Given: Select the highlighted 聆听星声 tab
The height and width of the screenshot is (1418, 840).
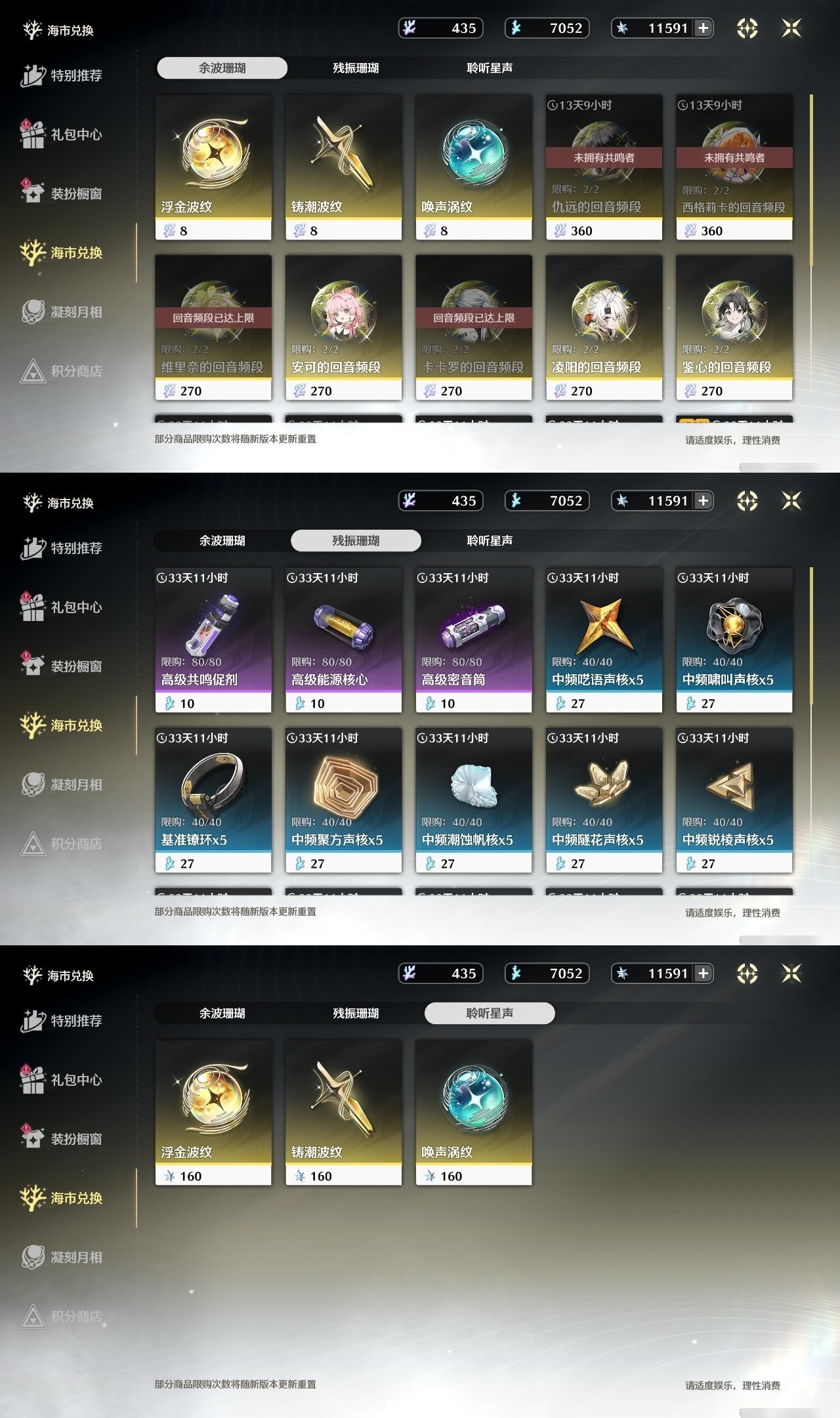Looking at the screenshot, I should (x=490, y=1013).
